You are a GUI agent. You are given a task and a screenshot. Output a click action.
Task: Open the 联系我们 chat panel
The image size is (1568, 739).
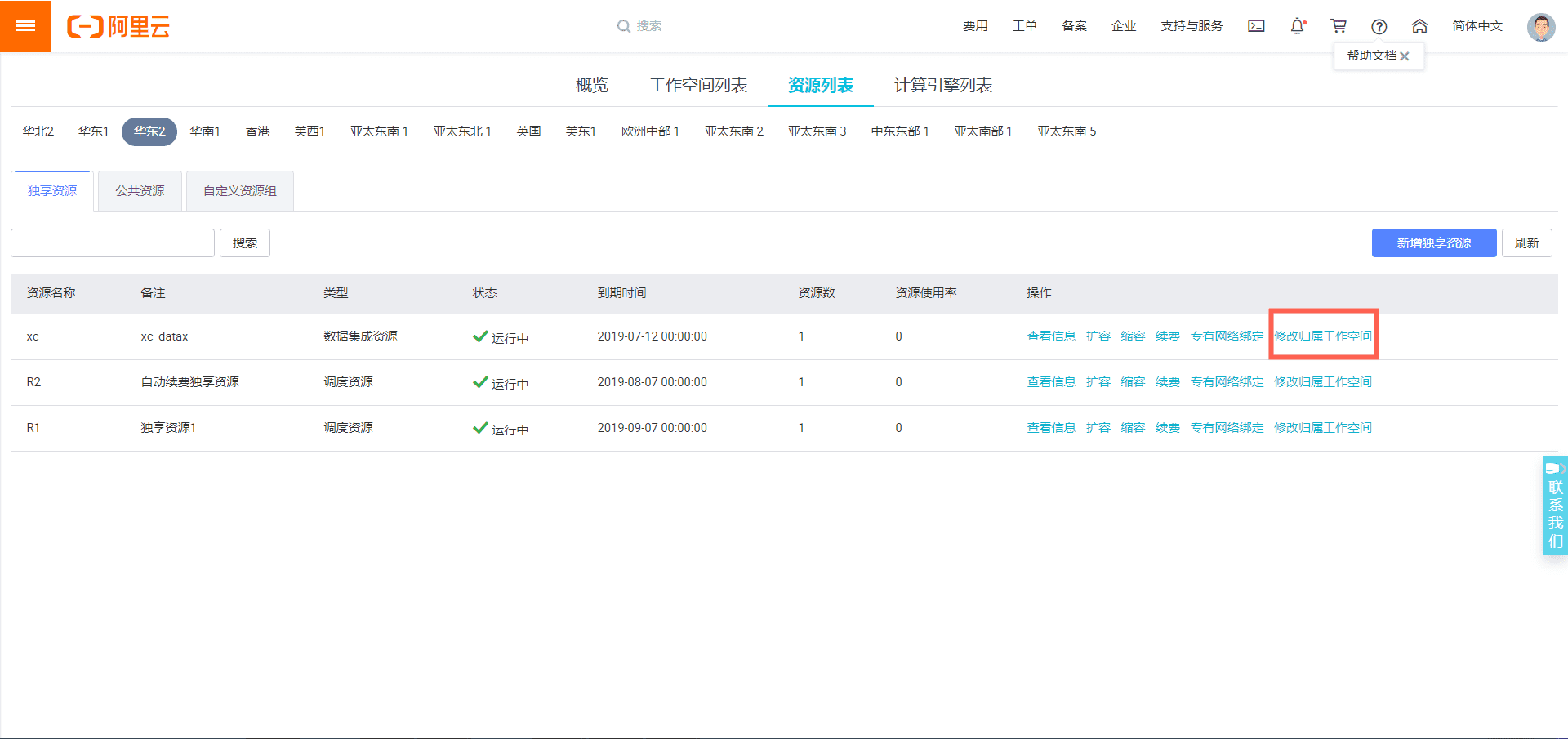pyautogui.click(x=1554, y=505)
